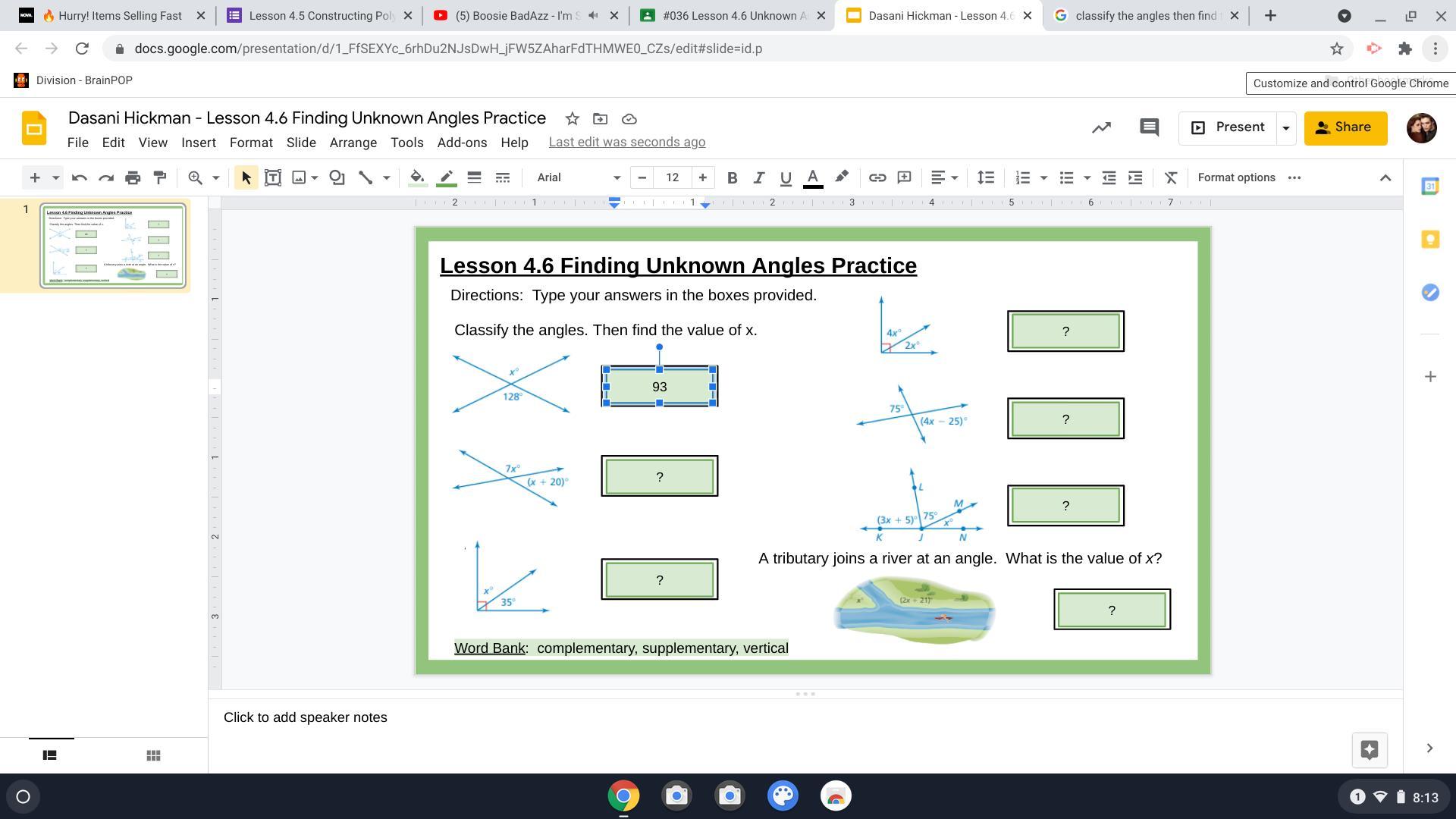Open the Add-ons menu
Image resolution: width=1456 pixels, height=819 pixels.
pos(462,143)
